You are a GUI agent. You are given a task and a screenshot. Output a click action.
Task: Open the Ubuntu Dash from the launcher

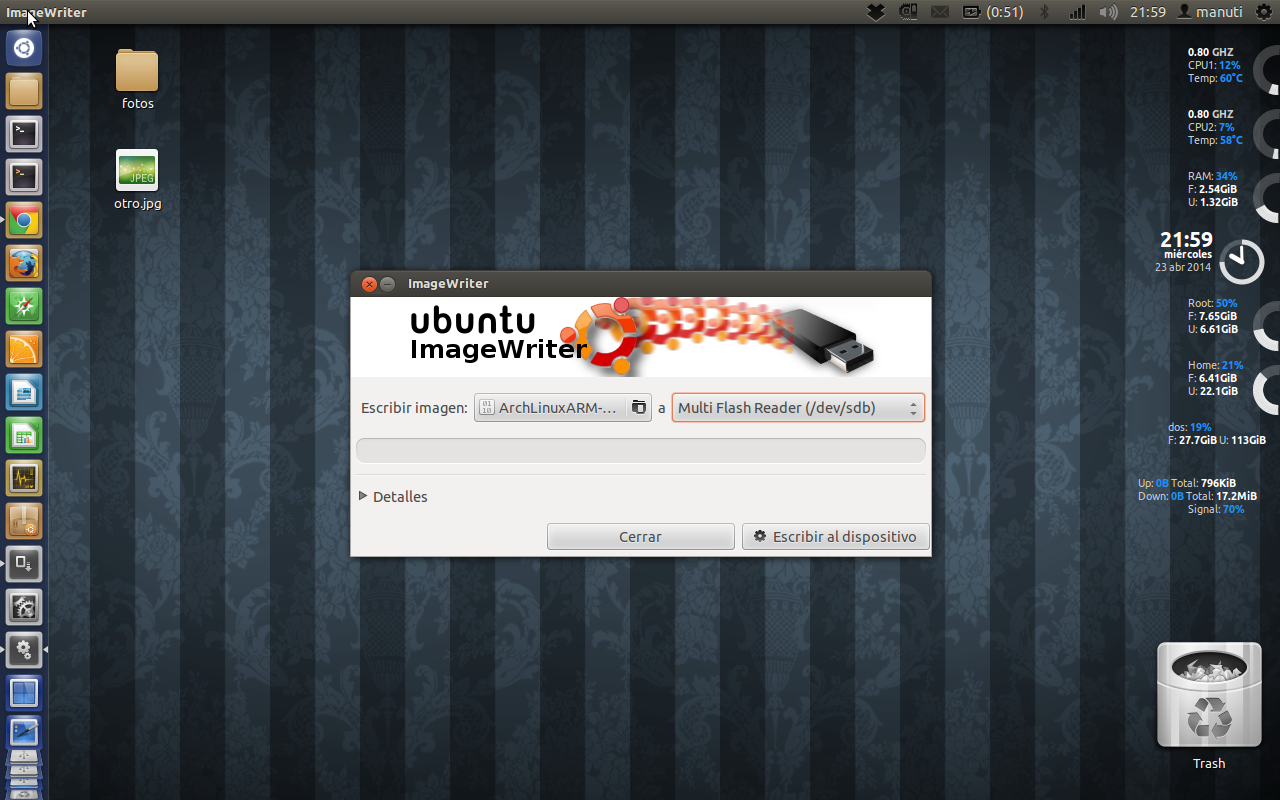(x=24, y=47)
